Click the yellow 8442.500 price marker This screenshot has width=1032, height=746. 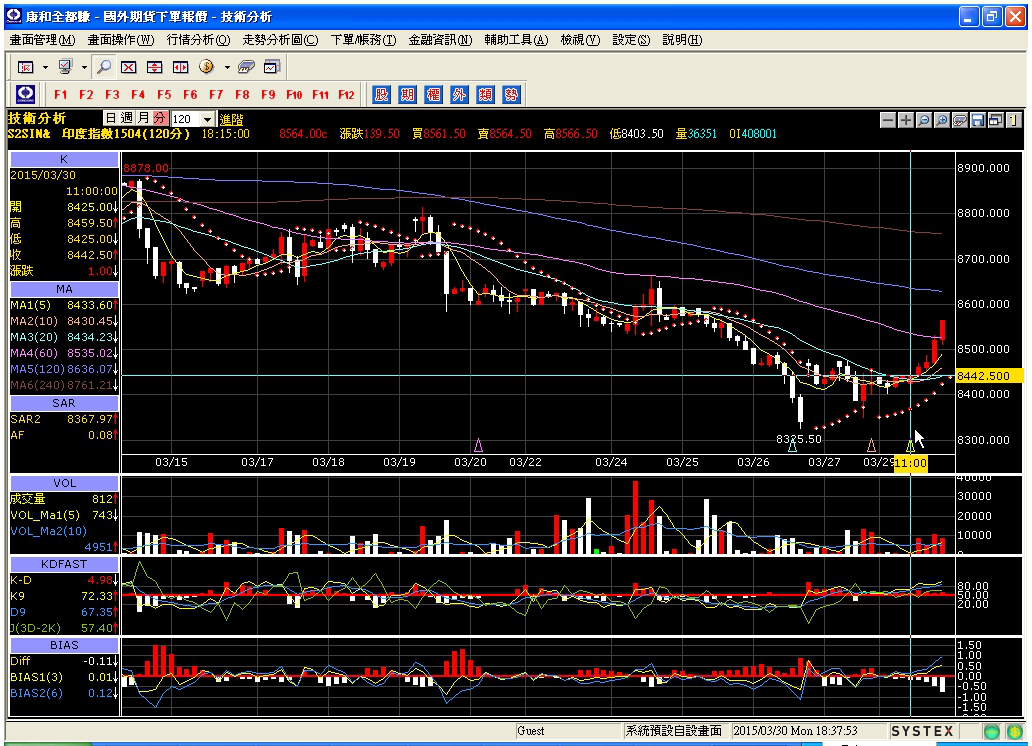989,376
